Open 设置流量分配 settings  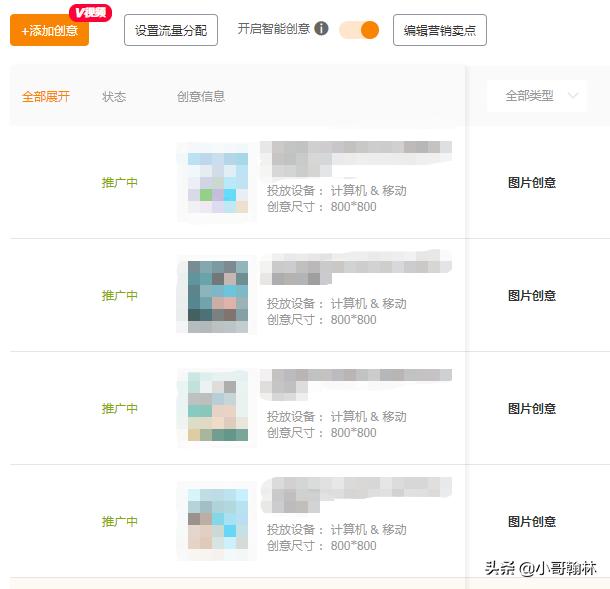pos(171,30)
